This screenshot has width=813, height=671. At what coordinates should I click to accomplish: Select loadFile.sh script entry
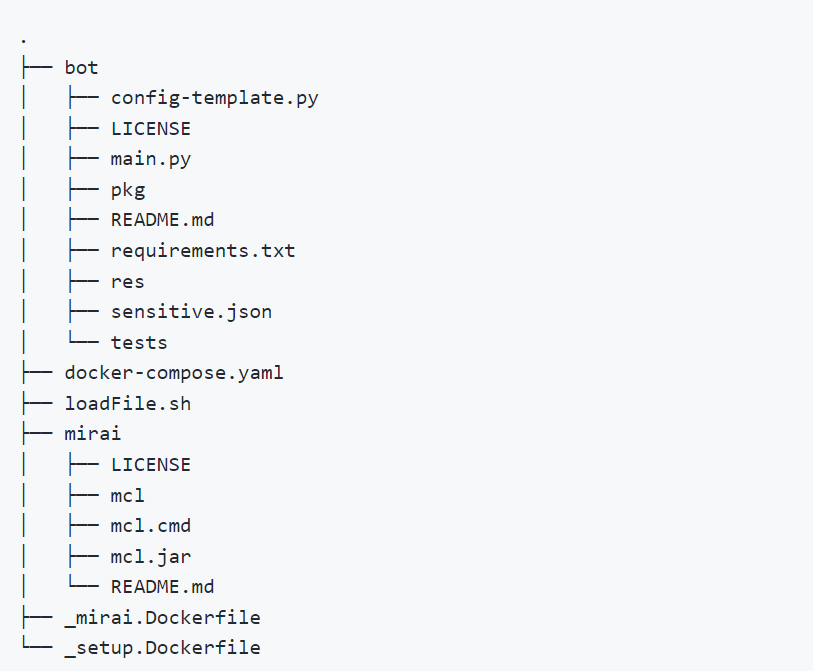coord(127,403)
